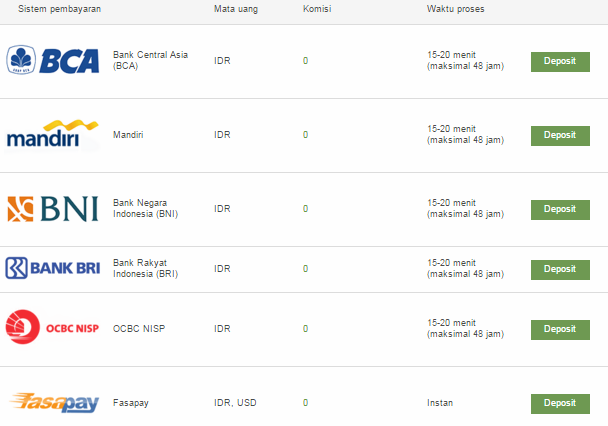Click the 0 commission in BRI row
This screenshot has width=608, height=426.
pos(306,269)
